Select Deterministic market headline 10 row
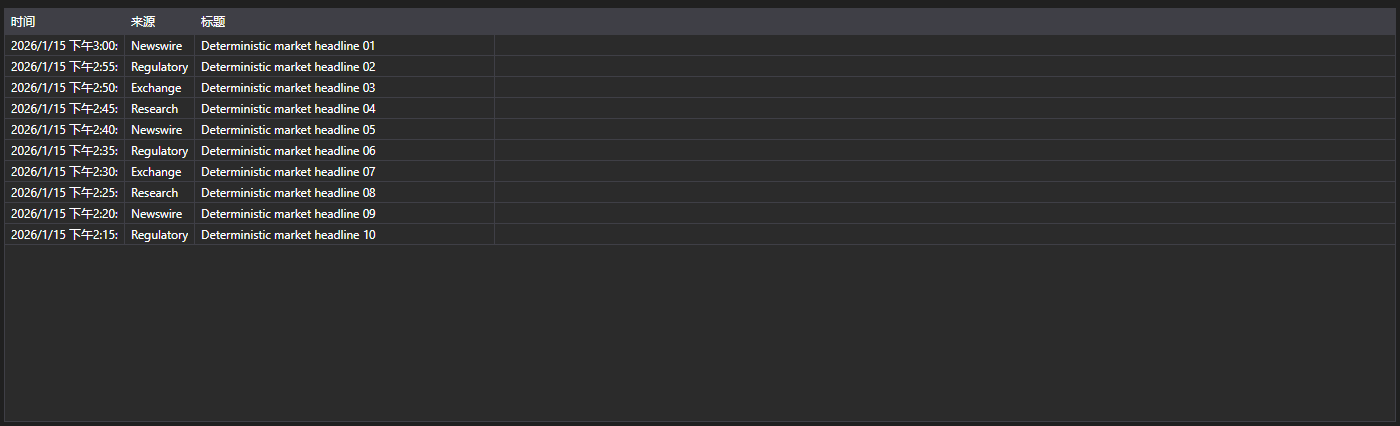Image resolution: width=1400 pixels, height=426 pixels. (x=699, y=234)
